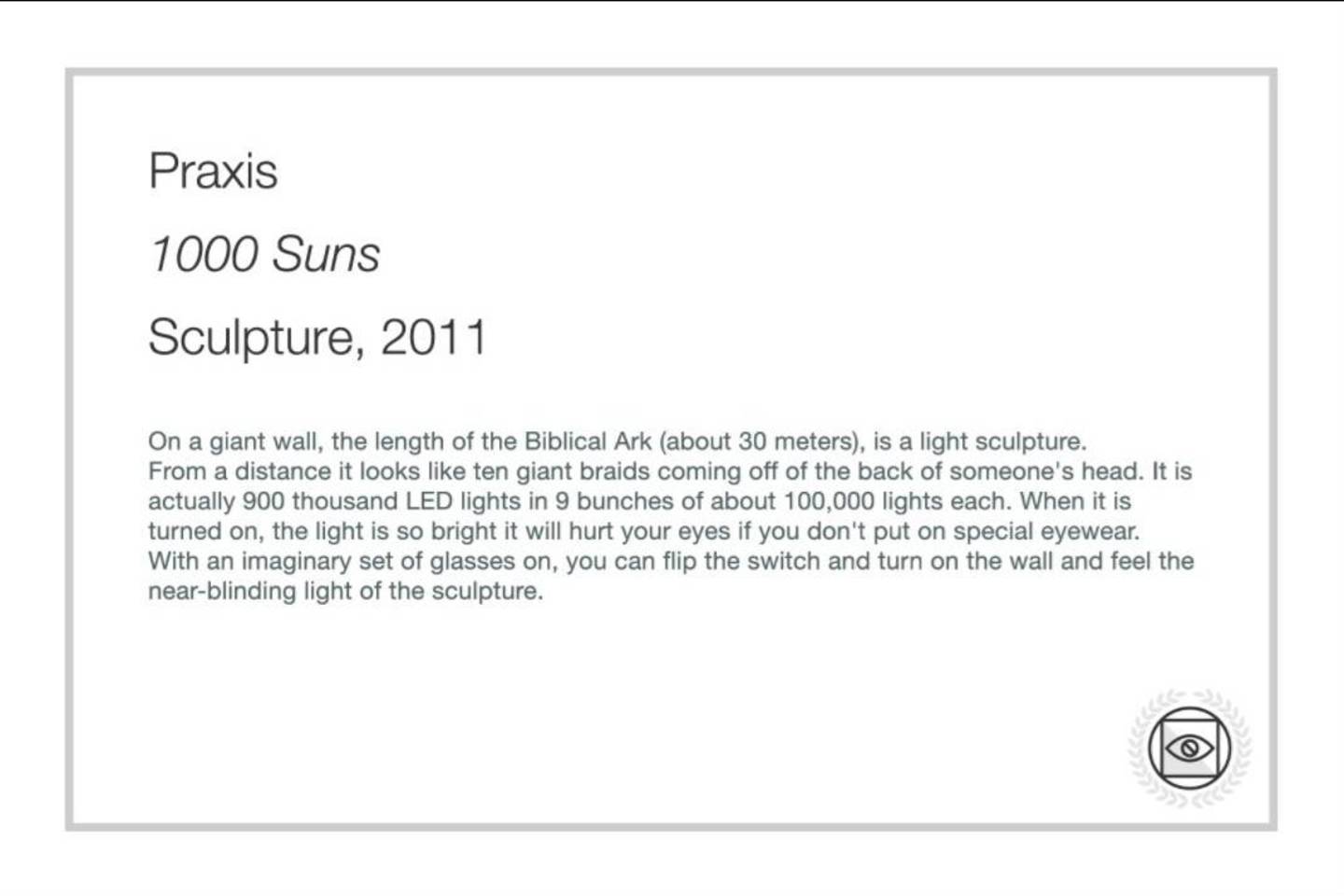1344x896 pixels.
Task: Click the year 2011
Action: [434, 337]
